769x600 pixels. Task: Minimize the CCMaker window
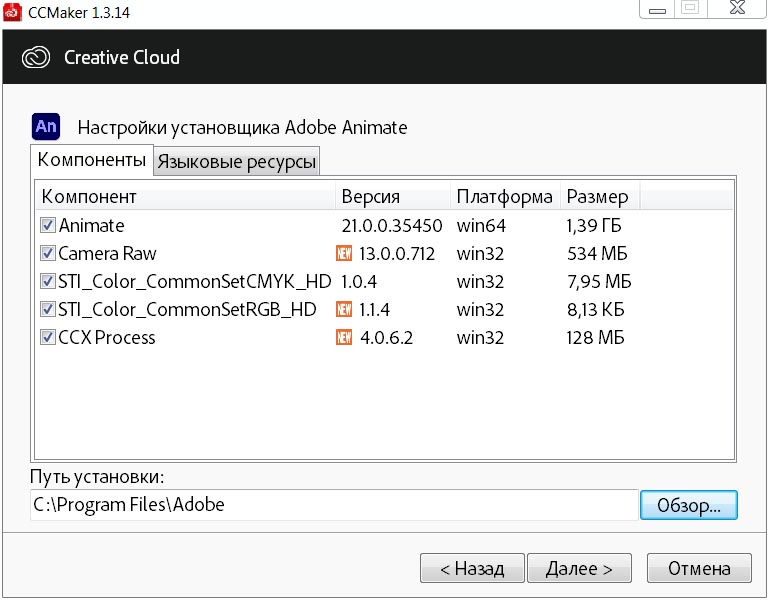pyautogui.click(x=657, y=8)
